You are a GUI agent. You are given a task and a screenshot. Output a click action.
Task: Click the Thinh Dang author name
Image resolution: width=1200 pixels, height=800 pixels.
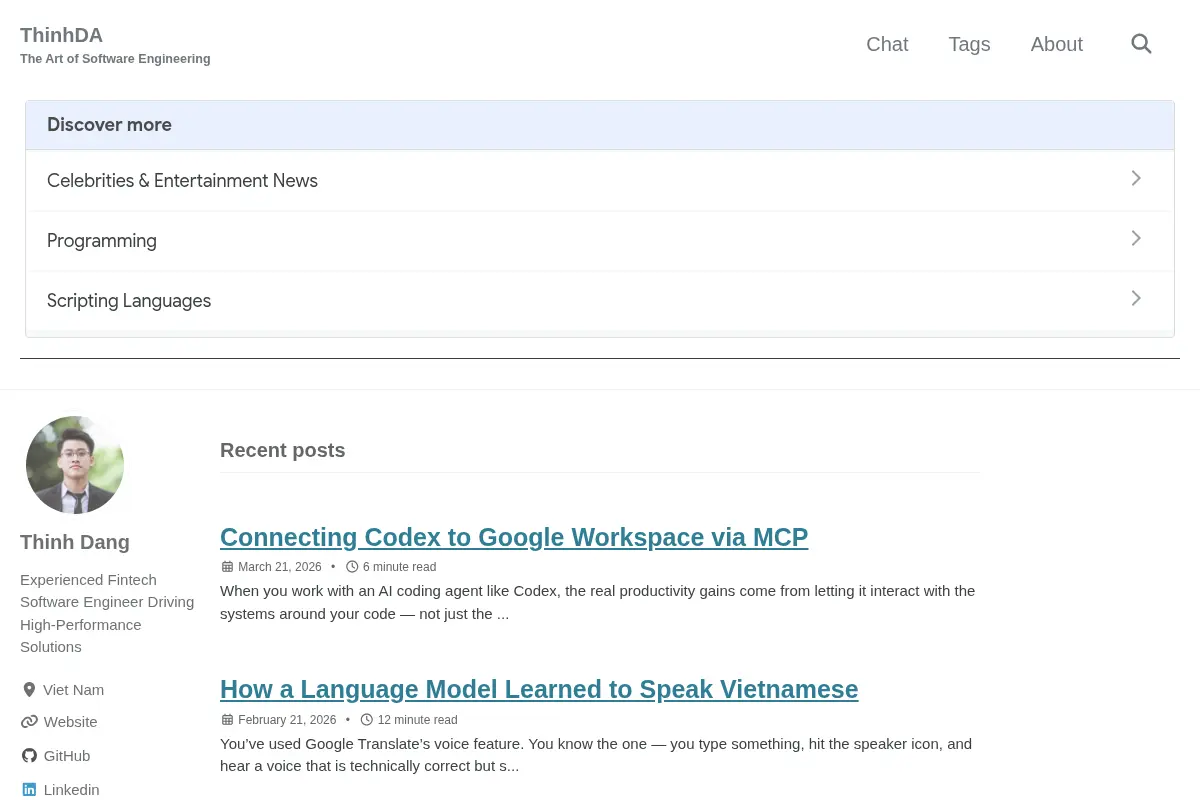coord(75,542)
